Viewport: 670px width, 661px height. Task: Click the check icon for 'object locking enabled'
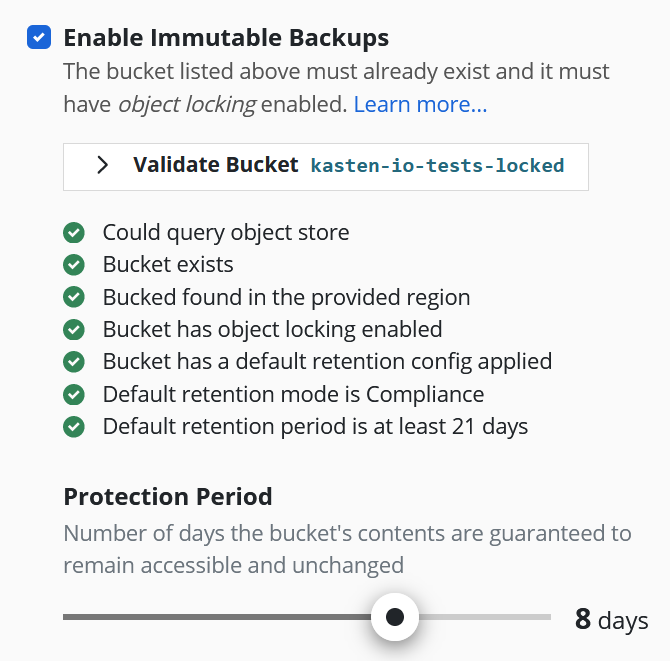point(73,329)
